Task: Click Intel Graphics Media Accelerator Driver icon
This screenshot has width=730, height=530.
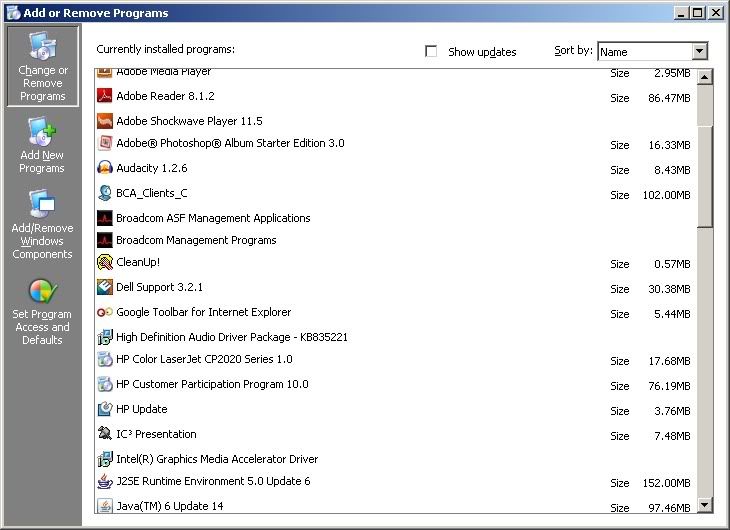Action: (105, 459)
